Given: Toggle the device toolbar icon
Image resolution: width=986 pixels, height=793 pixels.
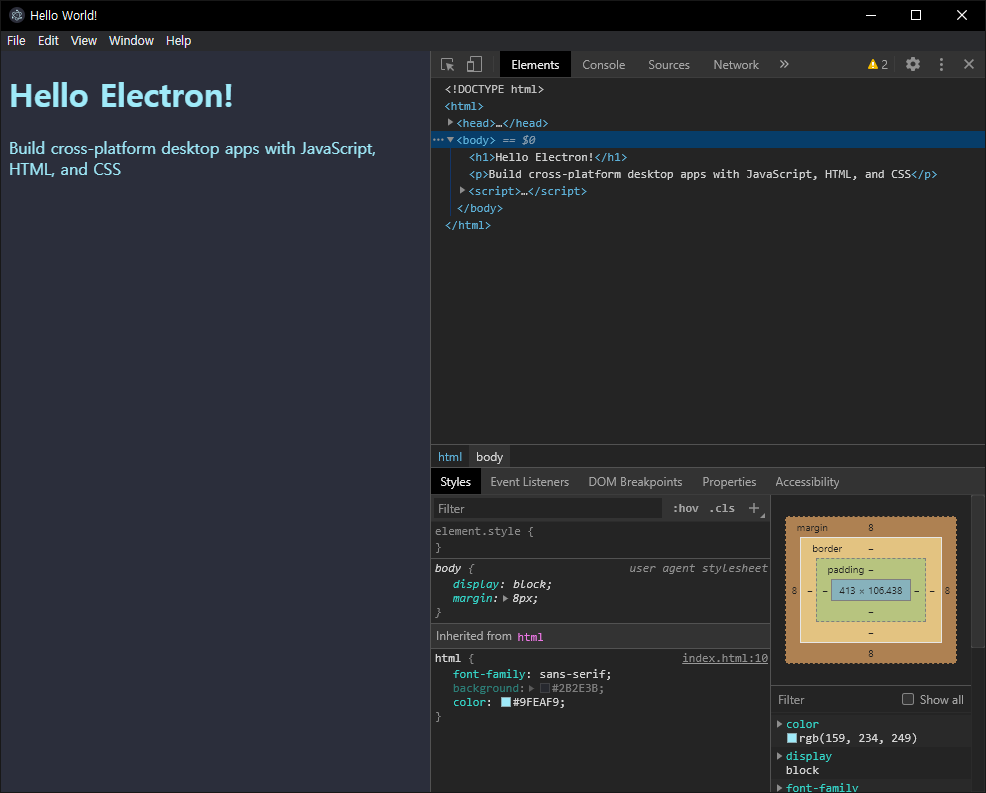Looking at the screenshot, I should tap(474, 64).
